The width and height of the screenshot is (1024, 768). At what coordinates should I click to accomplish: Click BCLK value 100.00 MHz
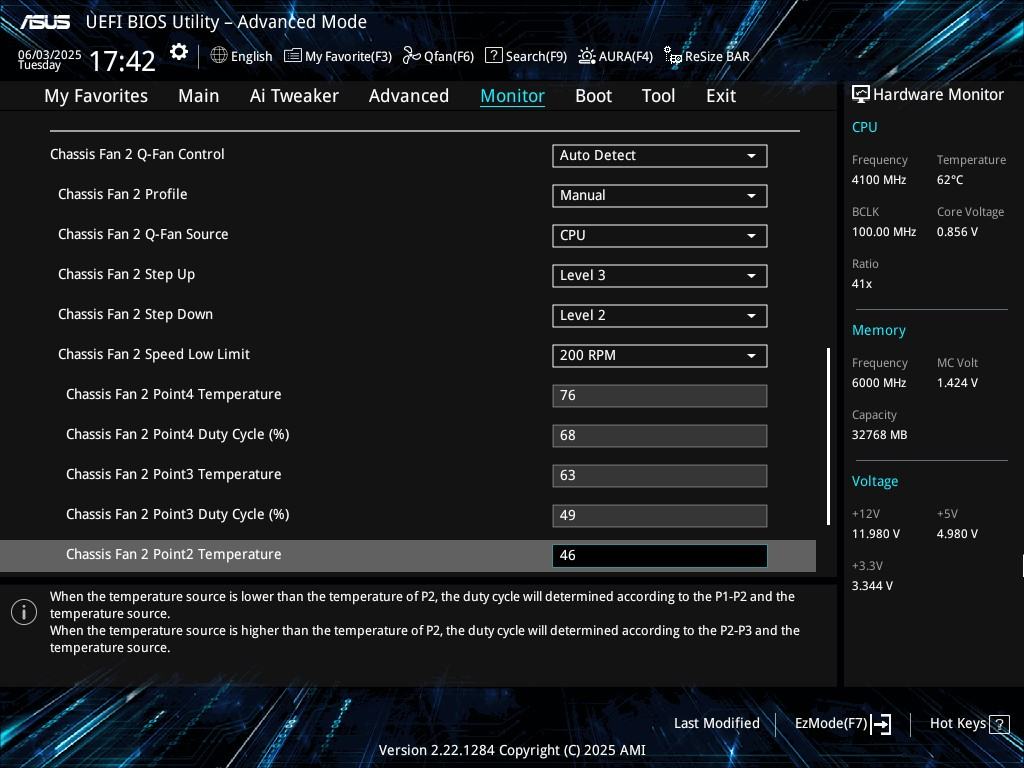(884, 232)
